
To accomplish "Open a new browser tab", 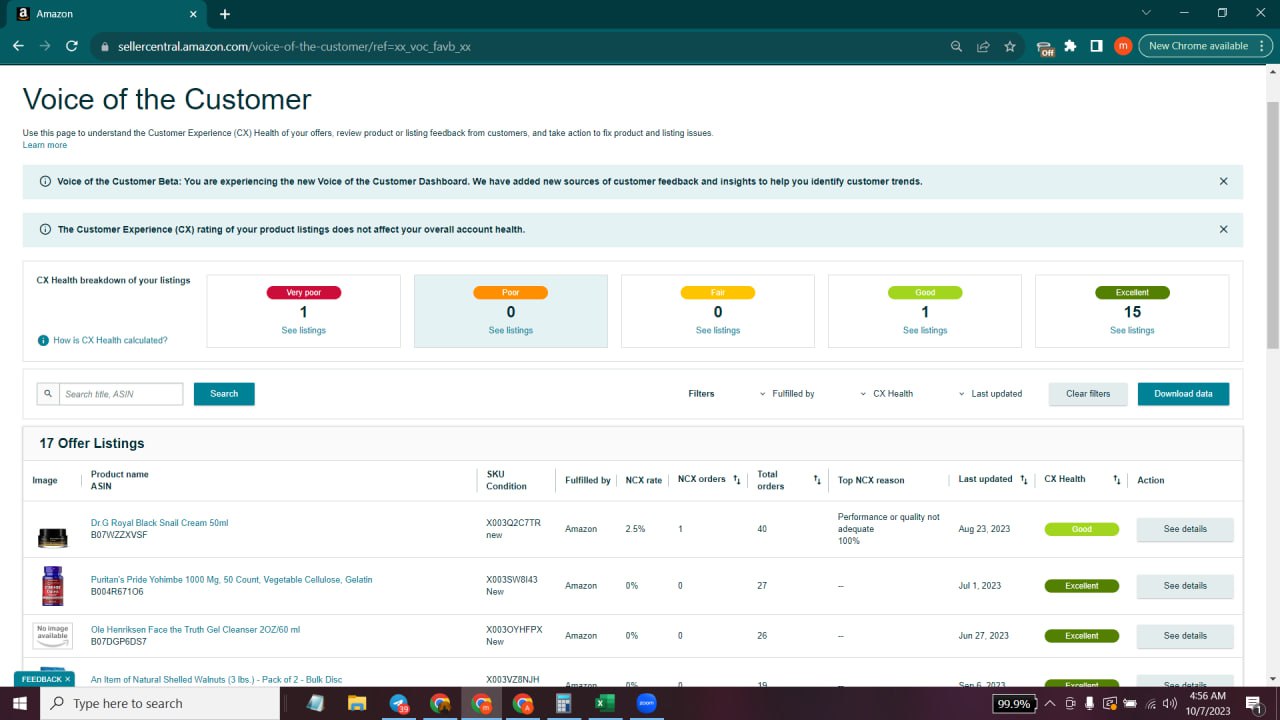I will (225, 14).
